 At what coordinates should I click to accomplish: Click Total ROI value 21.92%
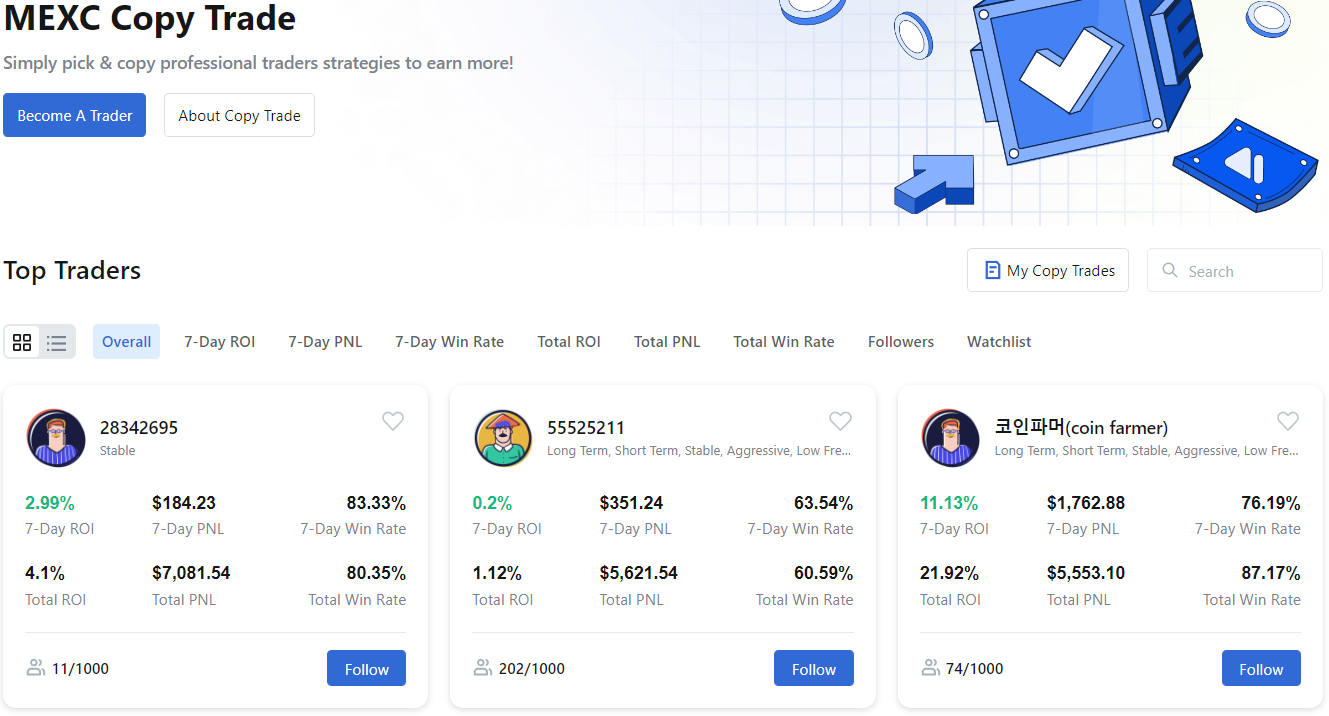949,573
